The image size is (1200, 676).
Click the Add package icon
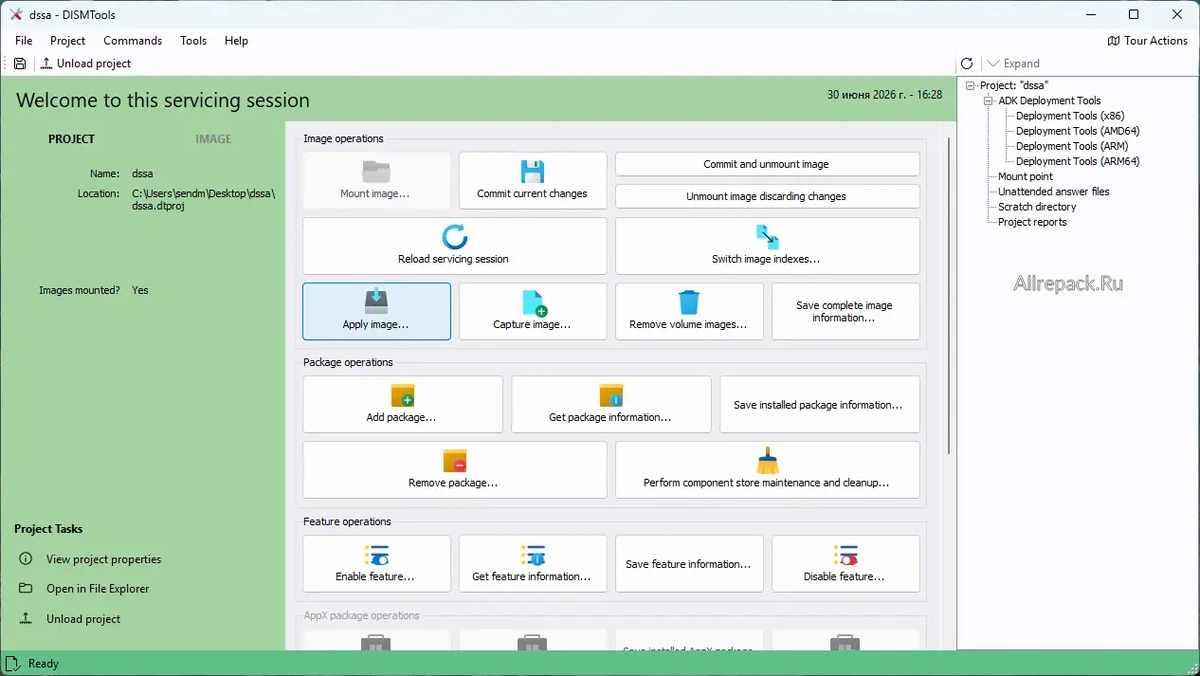403,395
